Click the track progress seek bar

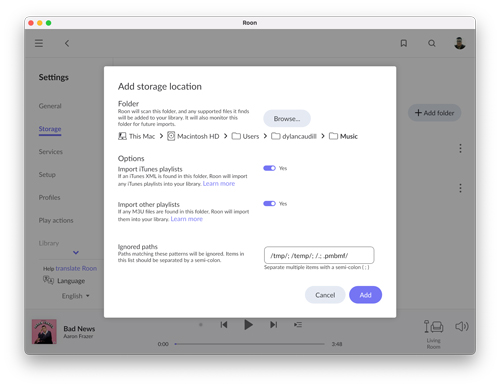click(x=249, y=344)
